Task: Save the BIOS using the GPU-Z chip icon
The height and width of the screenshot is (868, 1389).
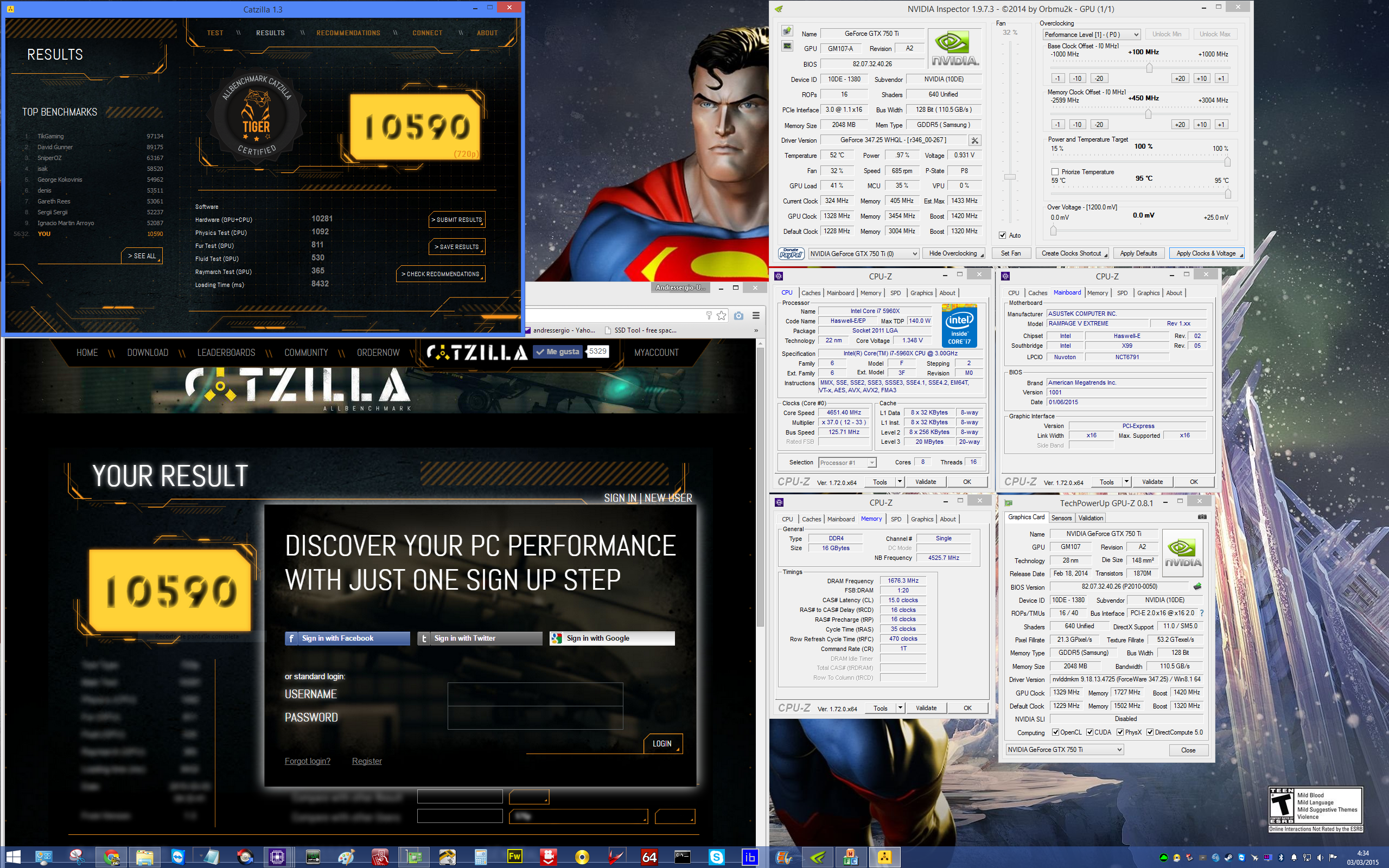Action: coord(1197,586)
